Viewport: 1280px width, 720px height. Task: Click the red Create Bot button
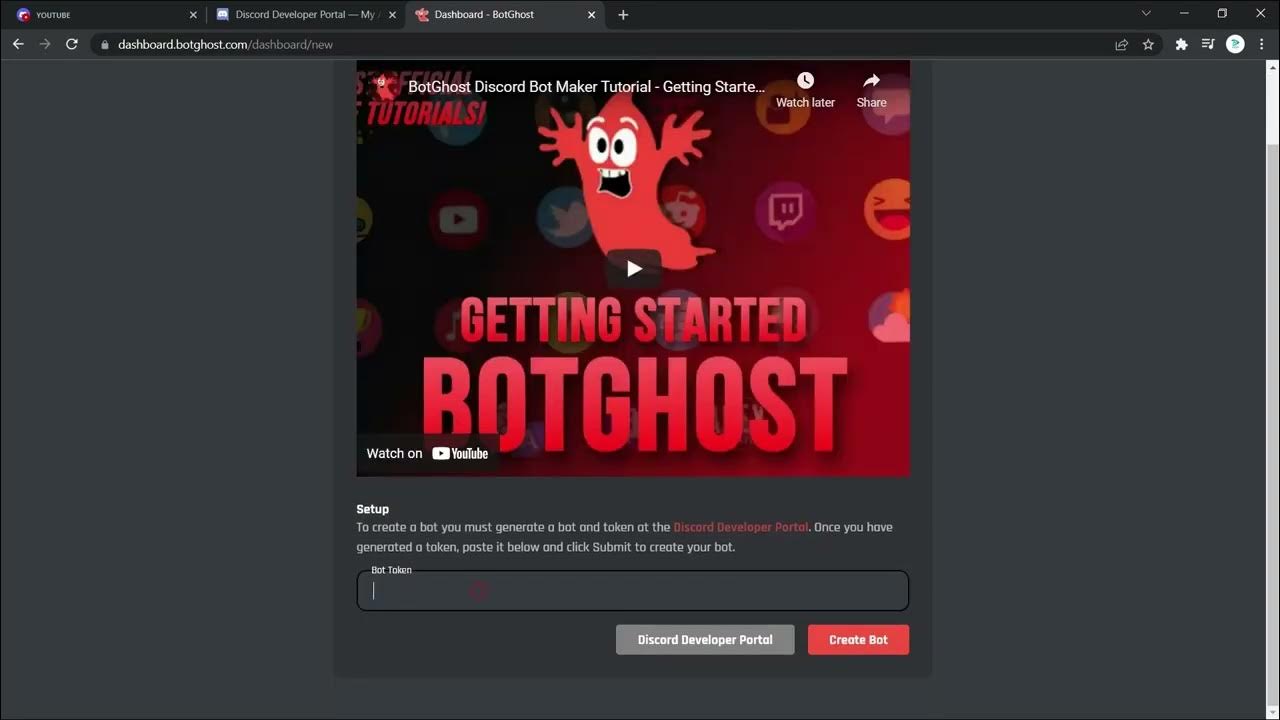point(858,640)
